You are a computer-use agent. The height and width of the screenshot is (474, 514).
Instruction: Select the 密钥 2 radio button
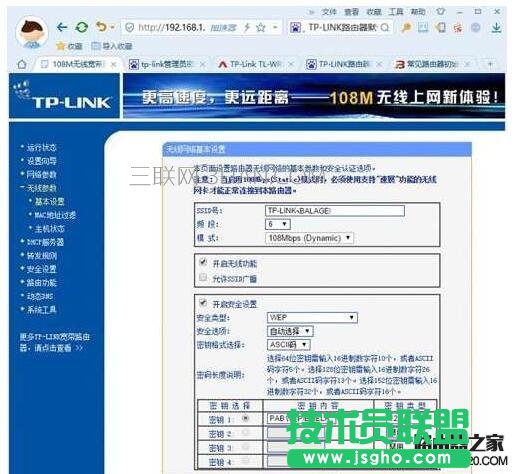246,432
